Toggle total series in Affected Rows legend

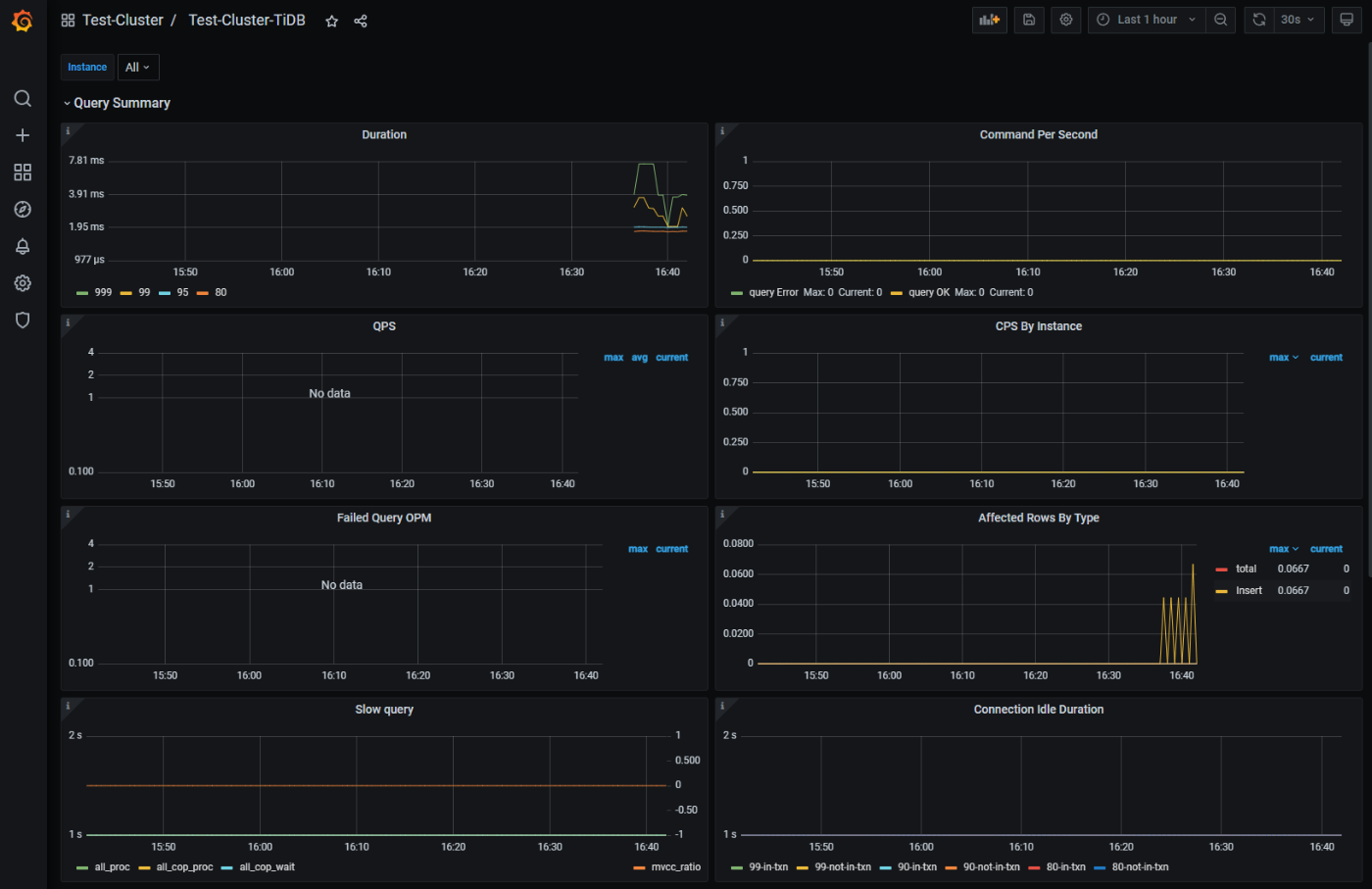[1246, 568]
